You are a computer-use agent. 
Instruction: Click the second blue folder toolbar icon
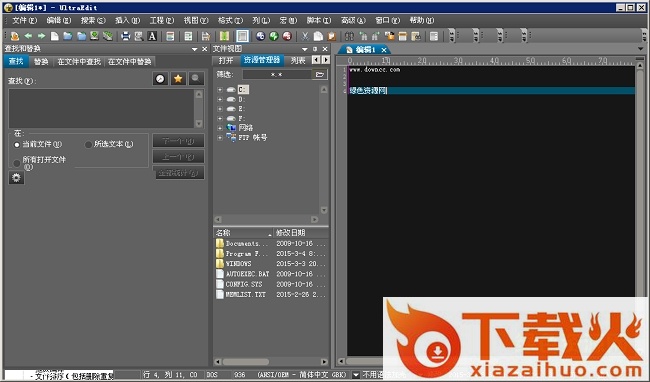tap(82, 36)
